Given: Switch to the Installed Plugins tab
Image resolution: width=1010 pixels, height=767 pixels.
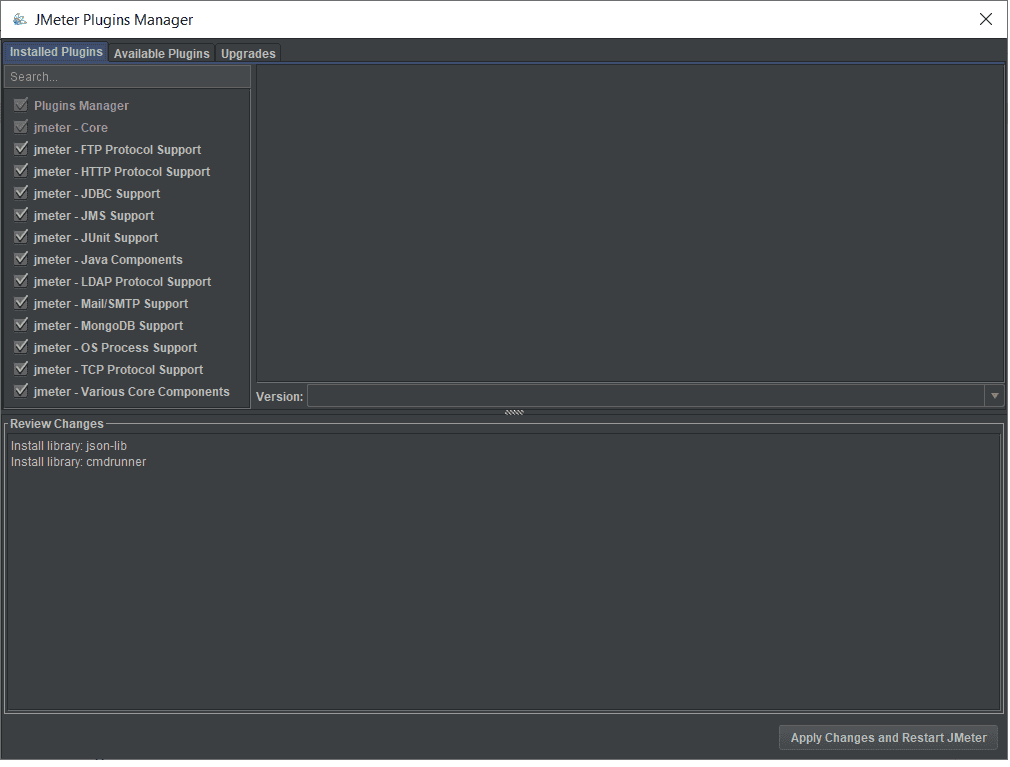Looking at the screenshot, I should pos(56,52).
